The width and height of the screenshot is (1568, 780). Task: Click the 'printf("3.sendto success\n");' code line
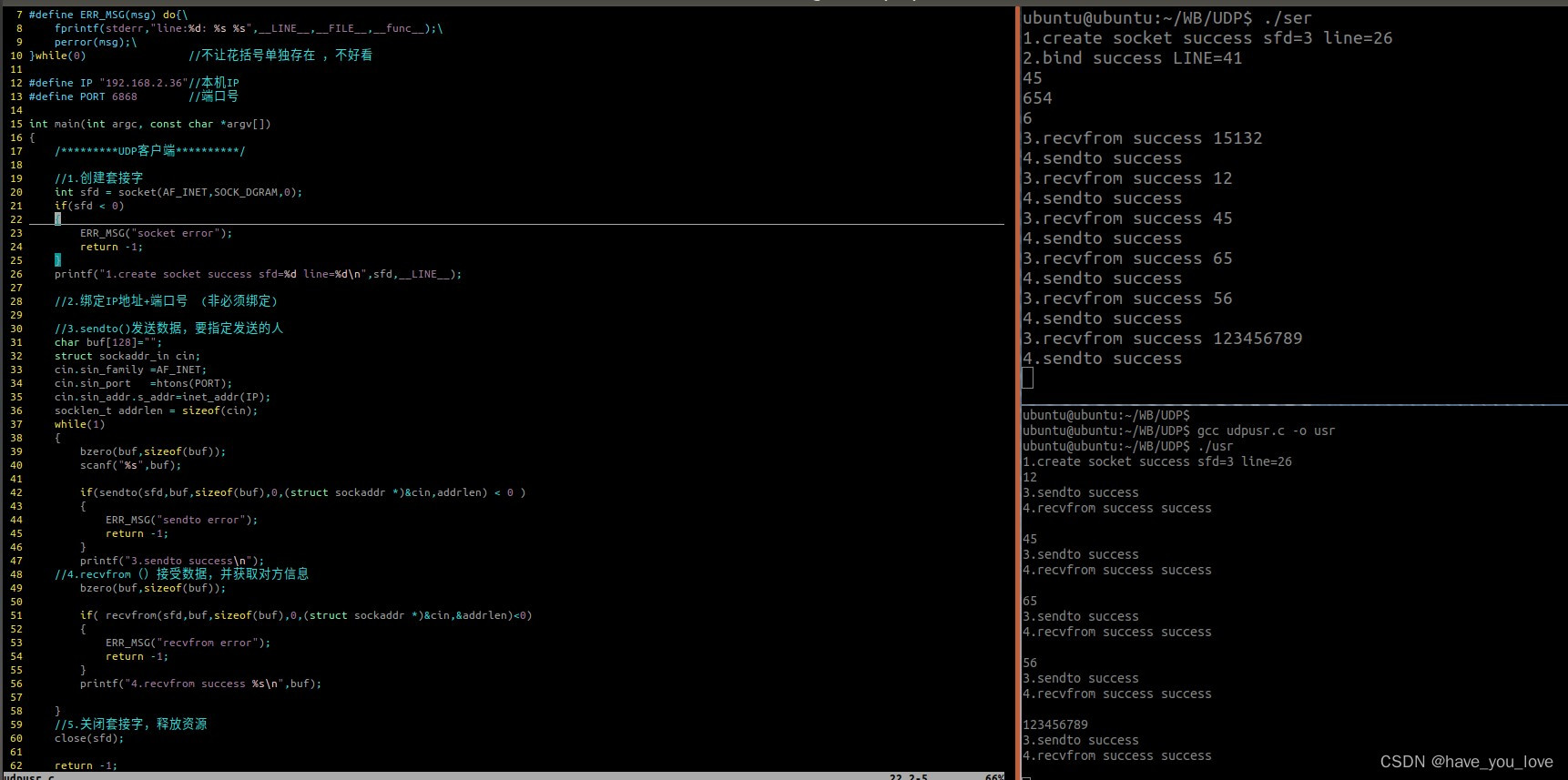pyautogui.click(x=172, y=561)
